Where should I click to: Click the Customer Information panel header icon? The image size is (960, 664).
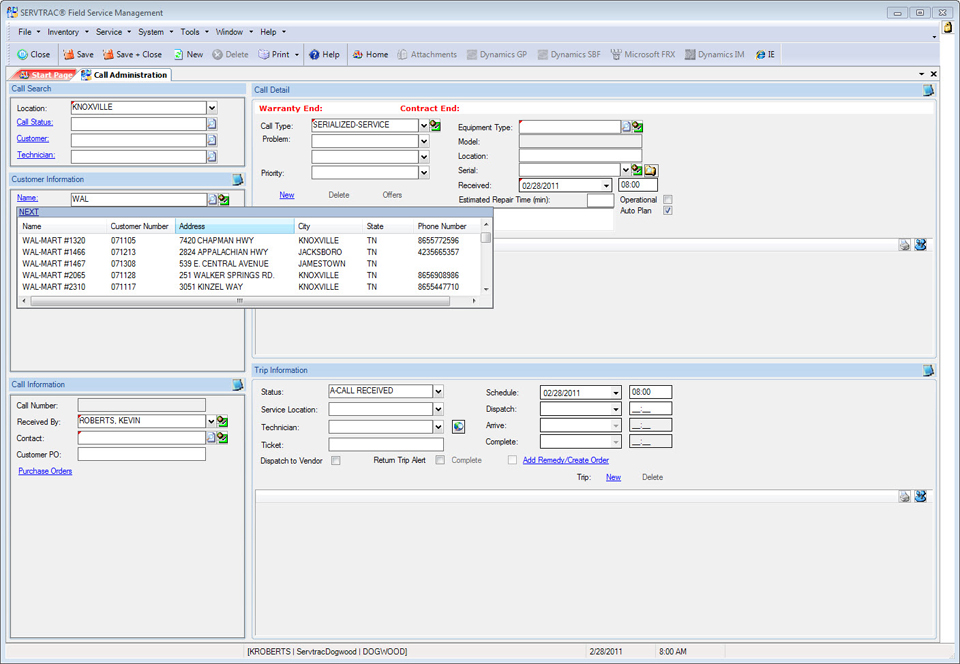[x=238, y=179]
